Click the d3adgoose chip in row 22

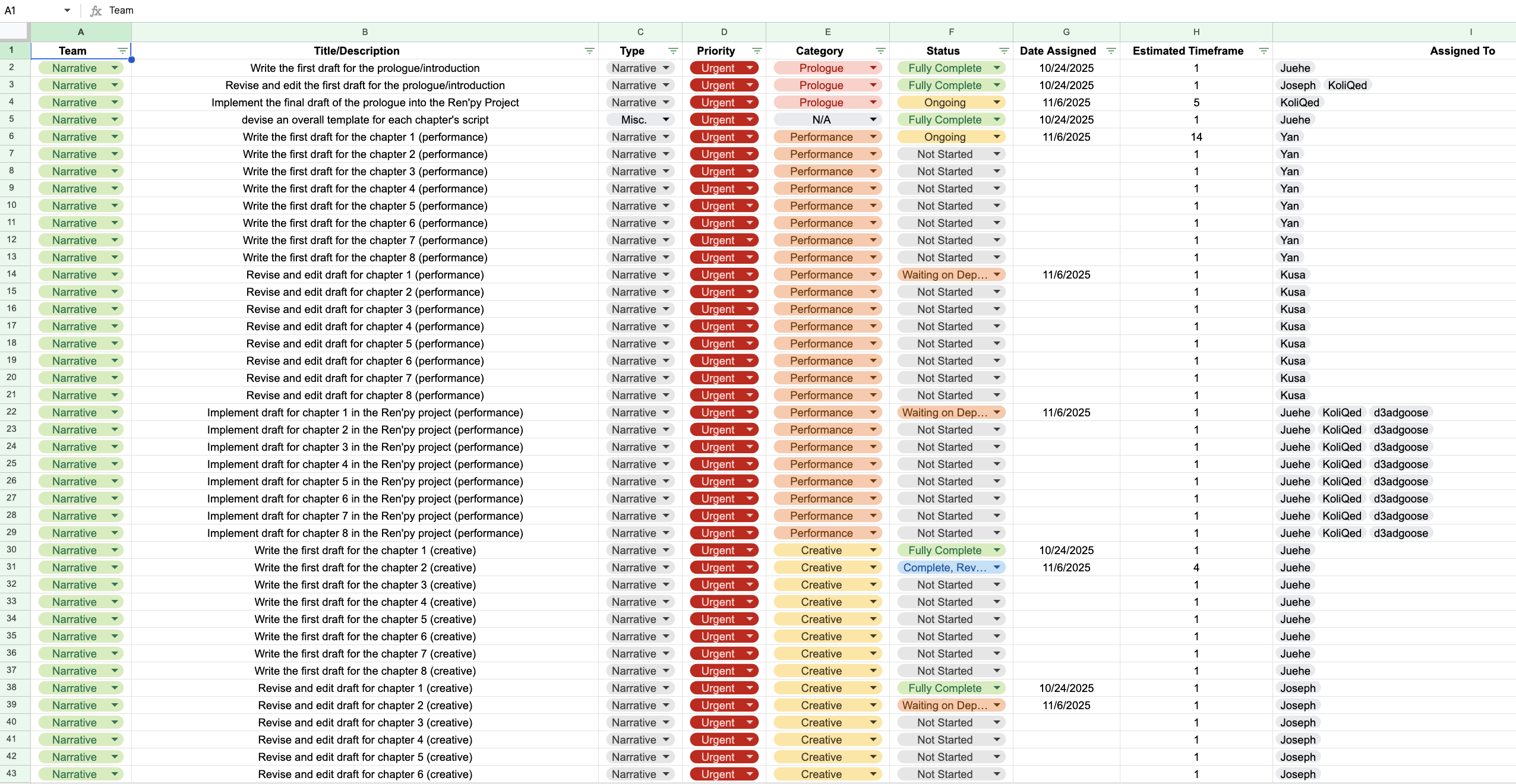pos(1401,413)
